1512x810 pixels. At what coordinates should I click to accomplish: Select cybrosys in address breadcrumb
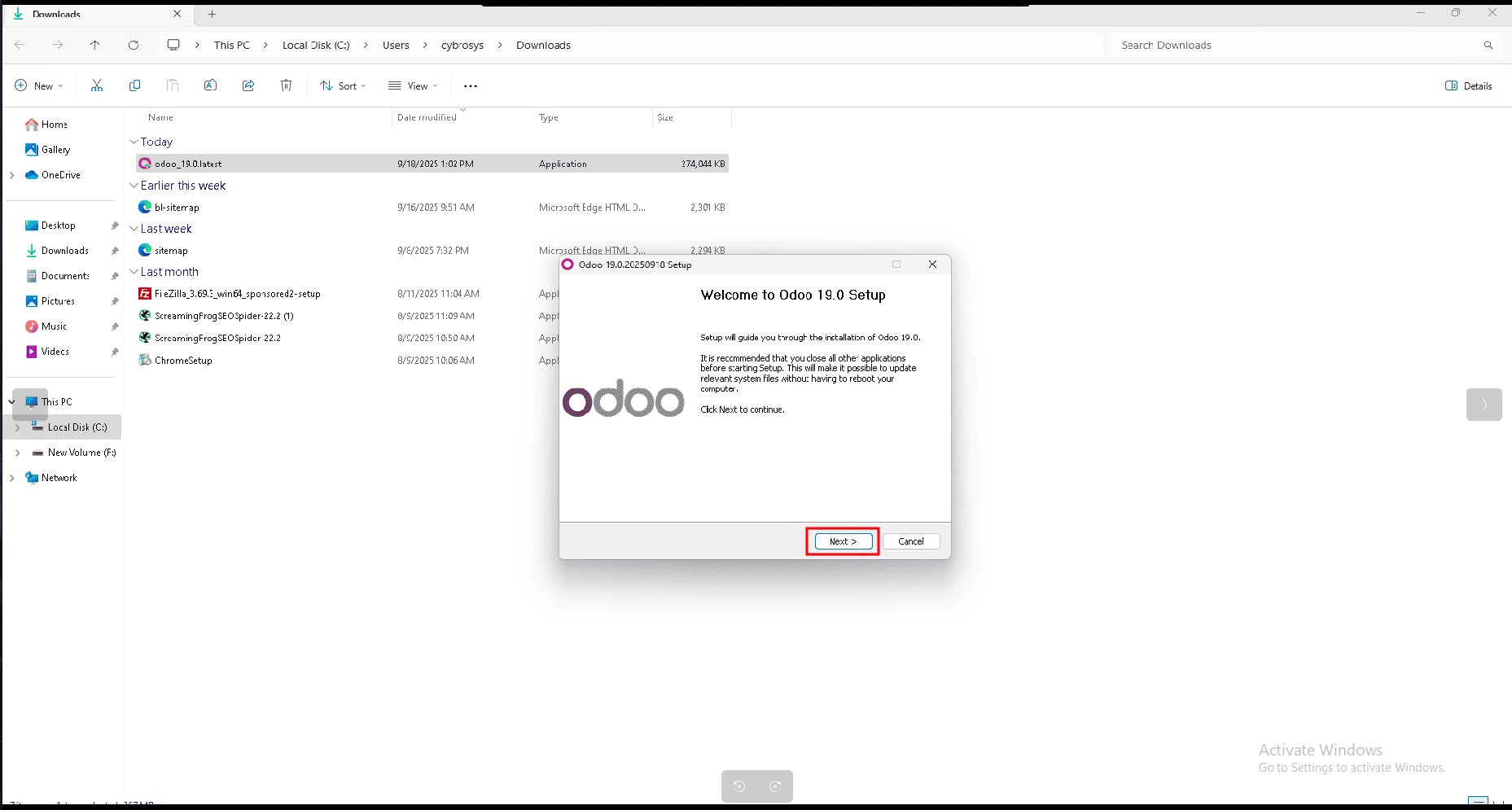click(462, 46)
